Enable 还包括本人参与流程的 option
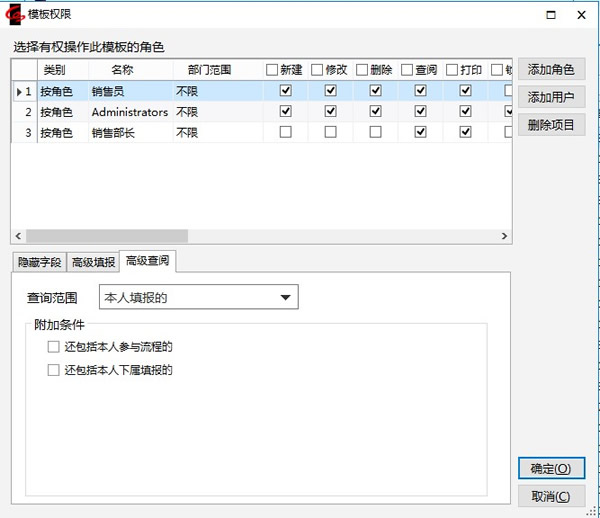This screenshot has height=518, width=600. click(54, 347)
